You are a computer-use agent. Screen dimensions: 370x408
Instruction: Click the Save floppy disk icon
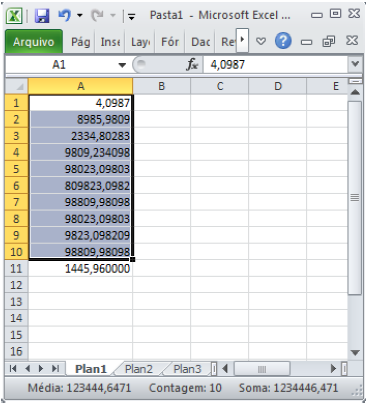pyautogui.click(x=42, y=16)
